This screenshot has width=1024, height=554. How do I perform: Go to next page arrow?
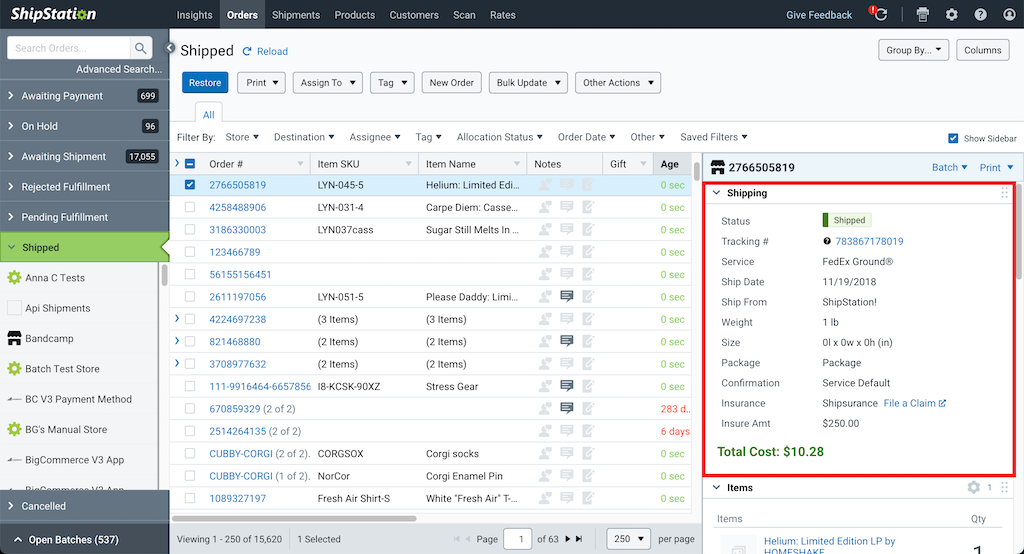568,539
